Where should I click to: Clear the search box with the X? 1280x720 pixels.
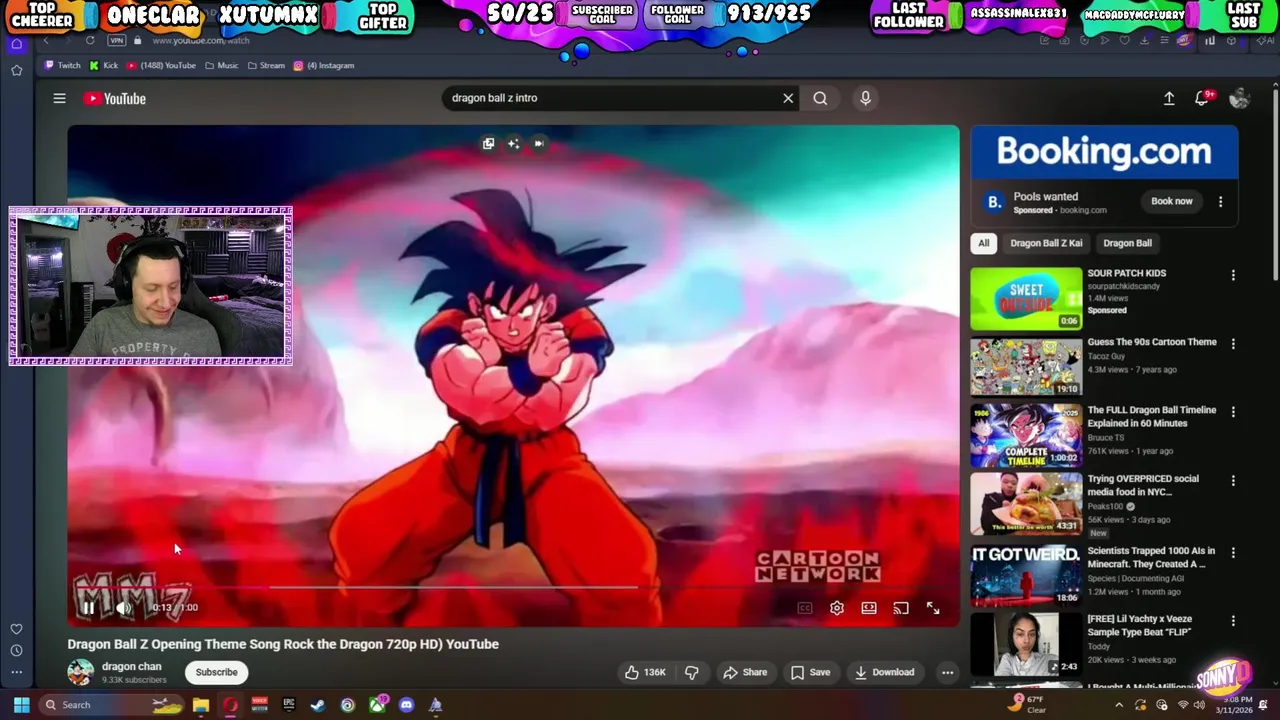point(788,98)
